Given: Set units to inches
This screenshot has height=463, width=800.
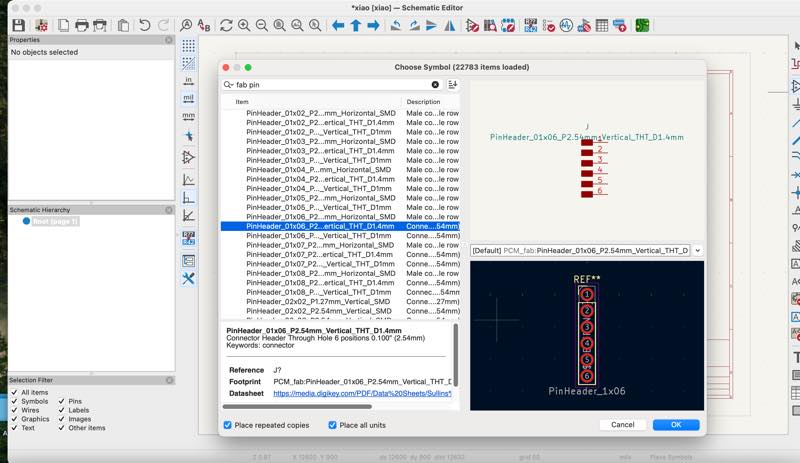Looking at the screenshot, I should pos(188,81).
